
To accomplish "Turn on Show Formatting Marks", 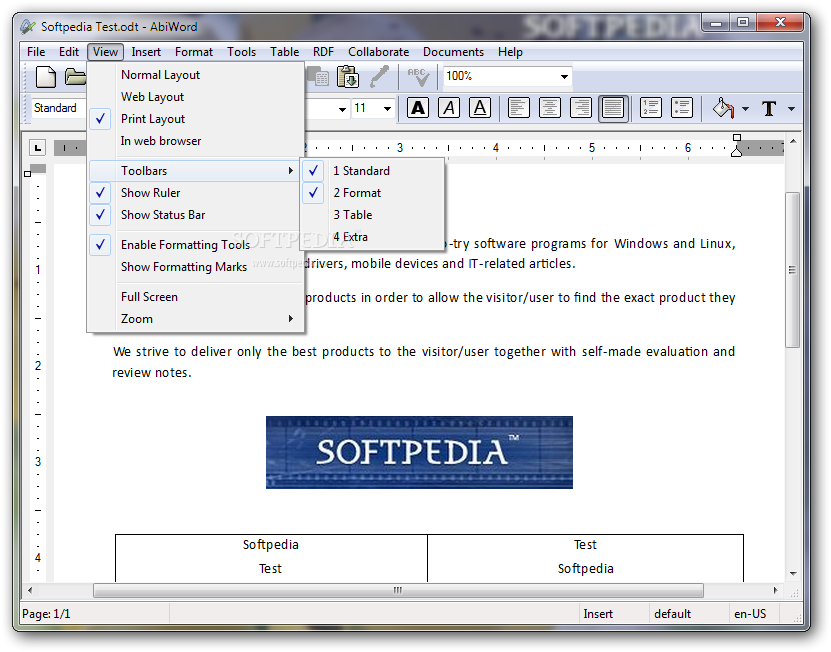I will coord(195,267).
